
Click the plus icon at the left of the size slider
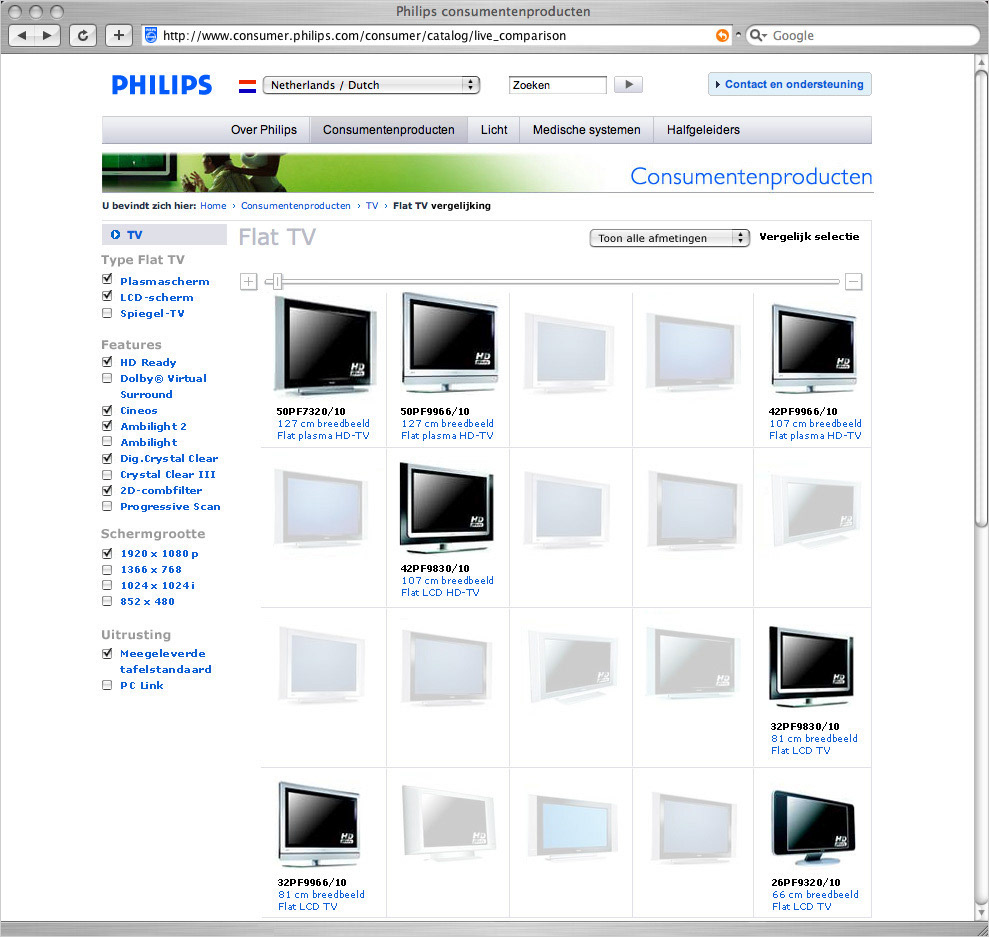click(x=249, y=281)
